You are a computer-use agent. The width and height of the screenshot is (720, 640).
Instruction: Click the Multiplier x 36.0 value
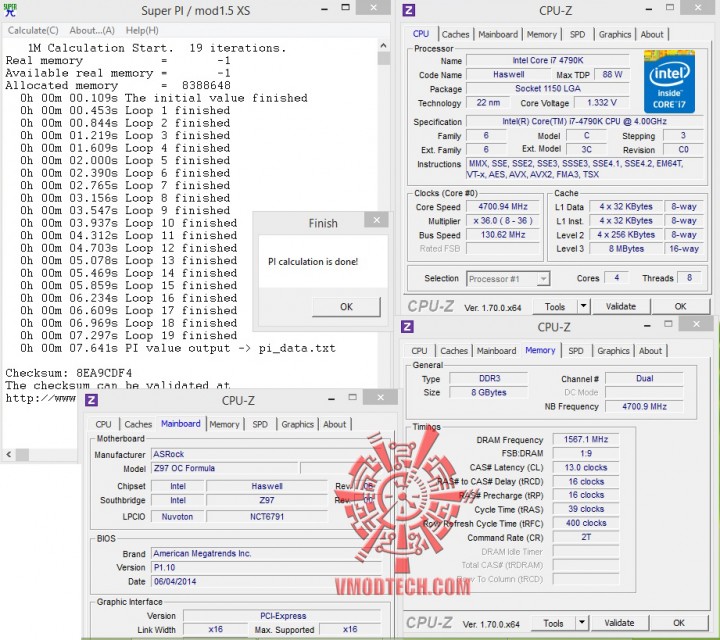point(503,221)
